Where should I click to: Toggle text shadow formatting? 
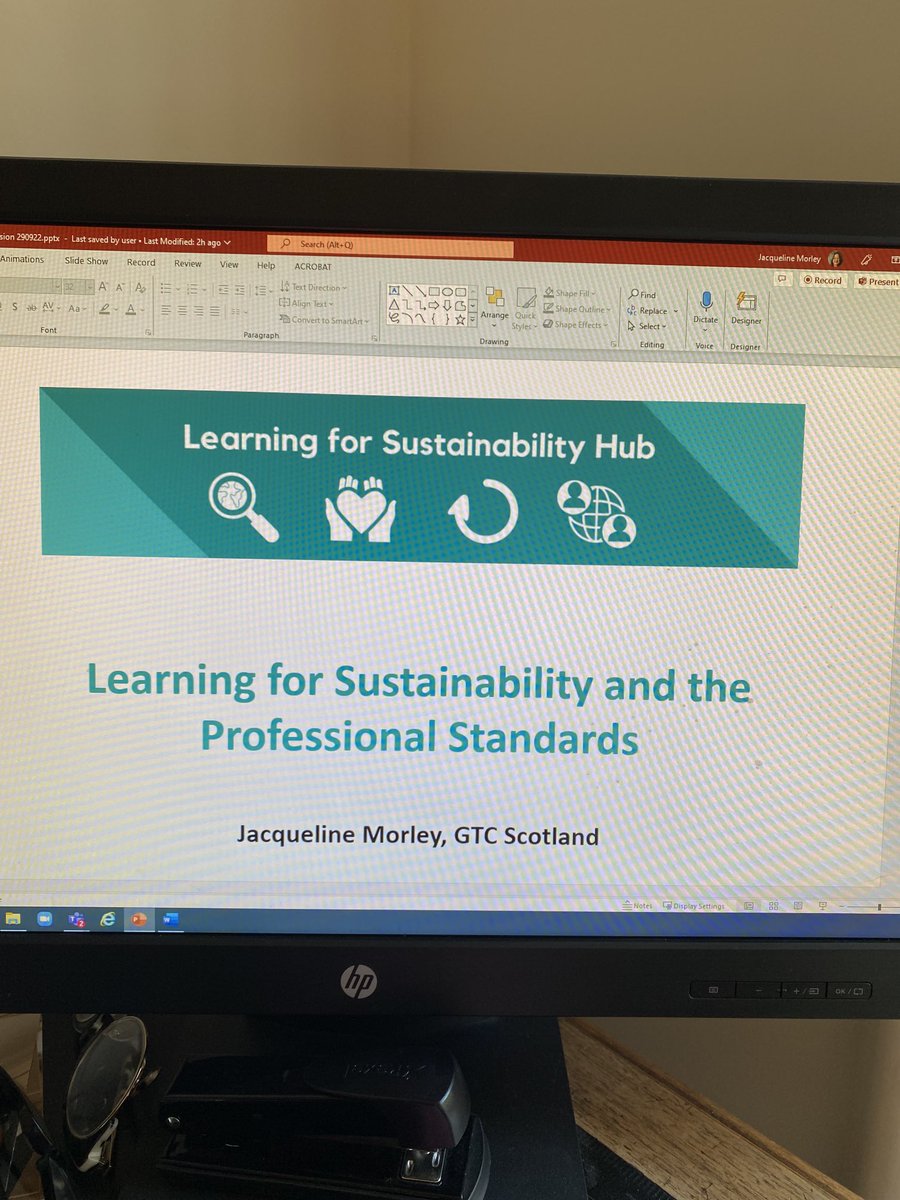click(15, 309)
